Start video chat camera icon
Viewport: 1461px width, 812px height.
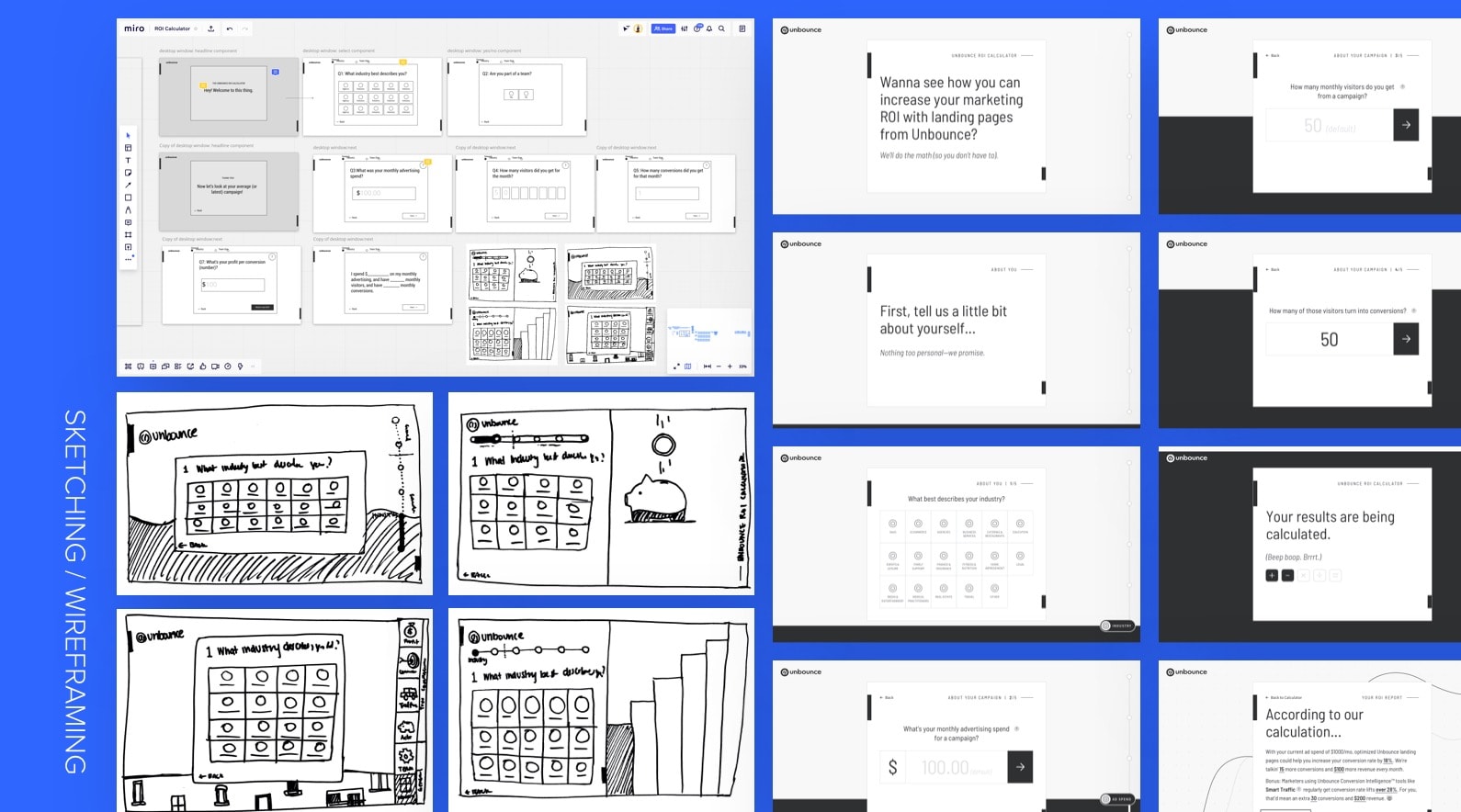[215, 366]
